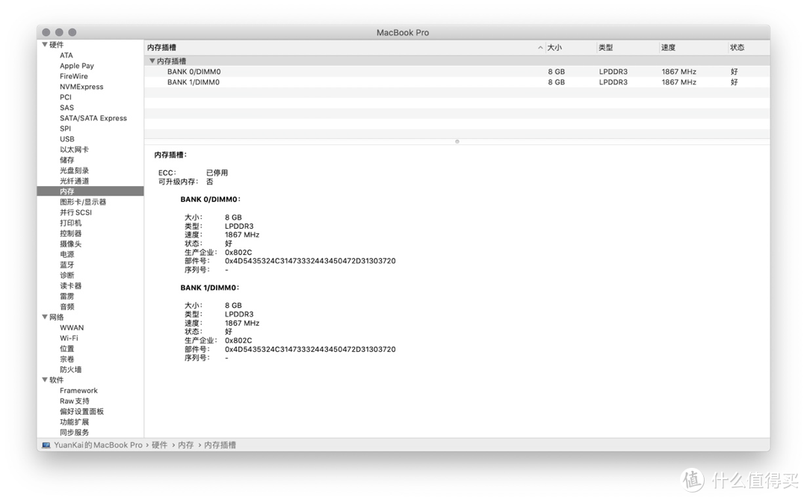
Task: Select USB sidebar item
Action: pos(67,139)
